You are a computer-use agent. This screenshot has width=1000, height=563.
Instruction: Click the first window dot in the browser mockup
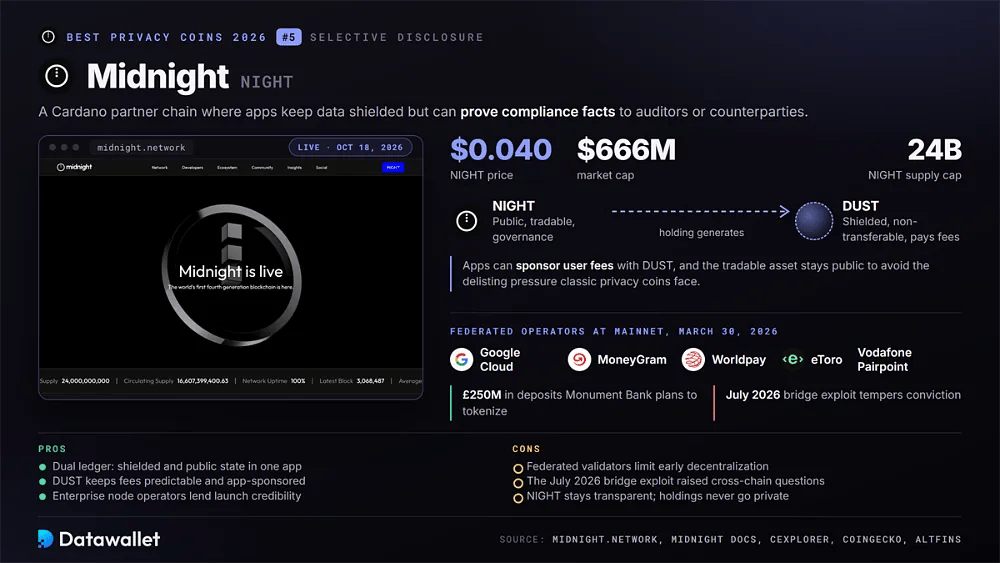(x=52, y=147)
